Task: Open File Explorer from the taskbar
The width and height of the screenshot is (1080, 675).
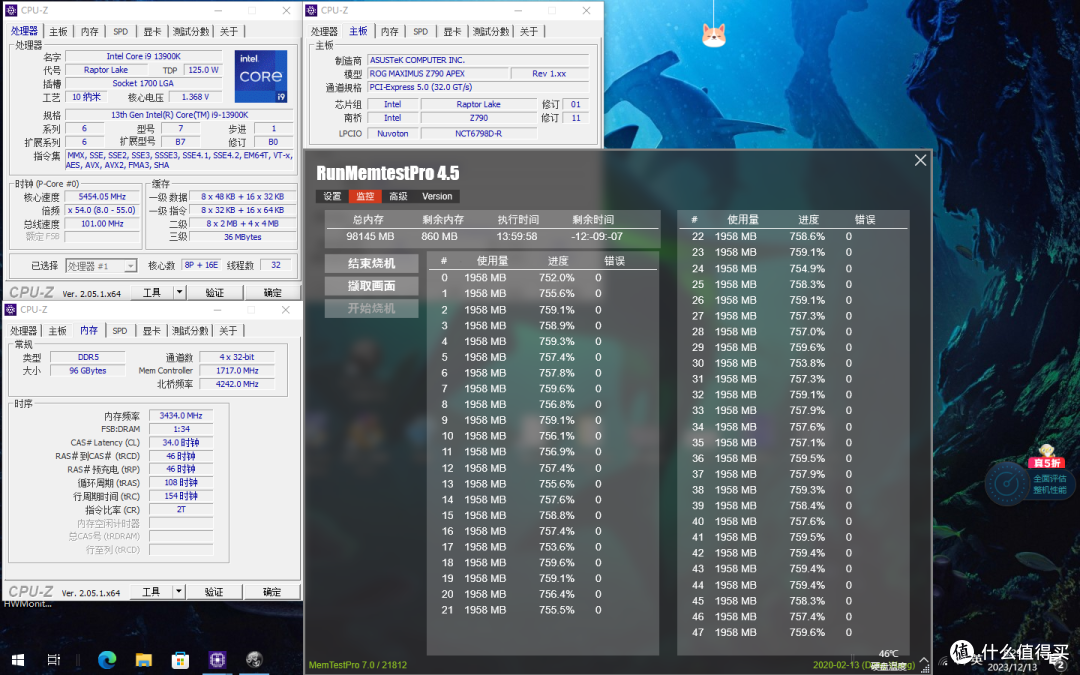Action: point(143,660)
